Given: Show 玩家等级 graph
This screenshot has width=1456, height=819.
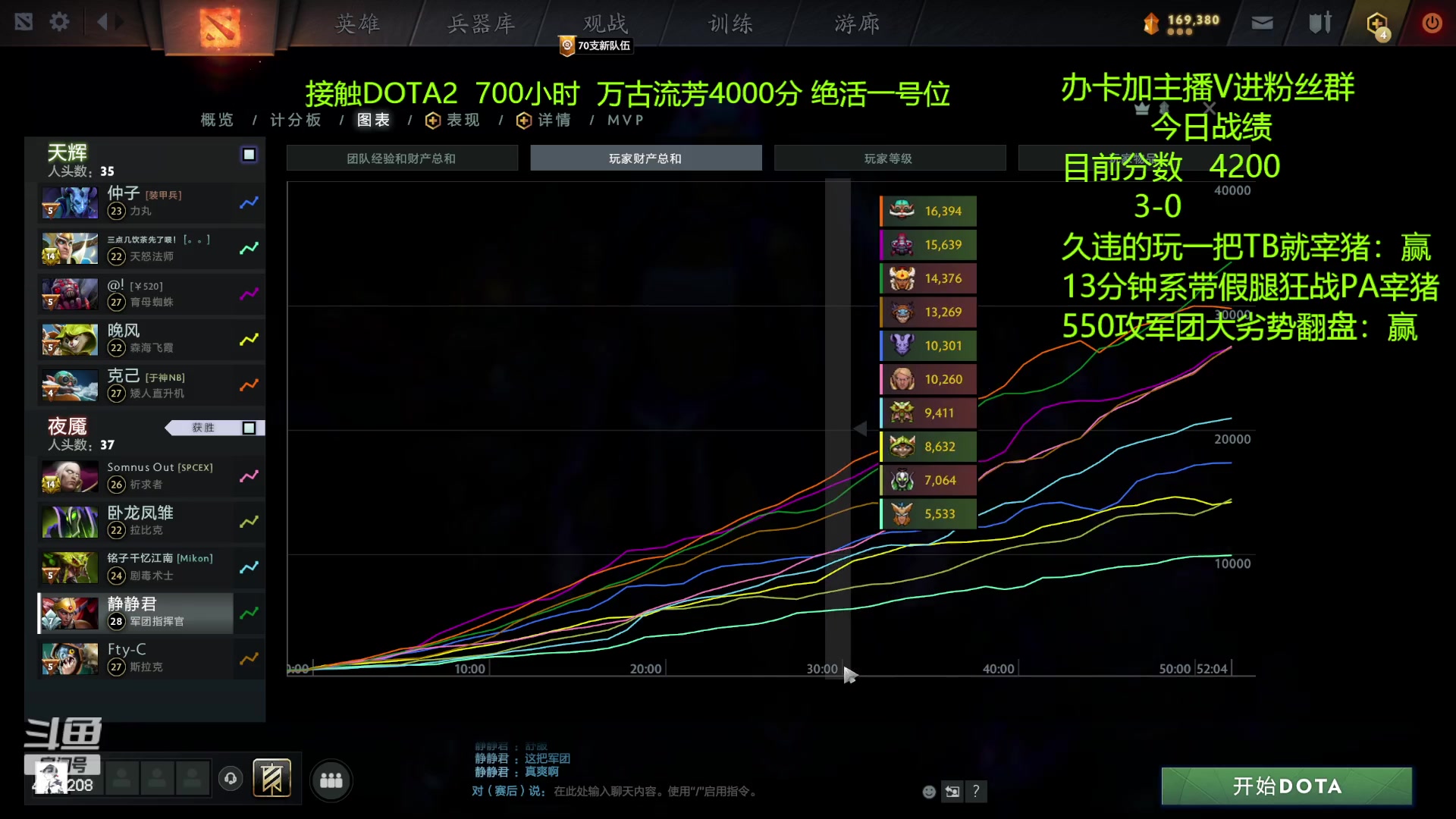Looking at the screenshot, I should pos(889,158).
